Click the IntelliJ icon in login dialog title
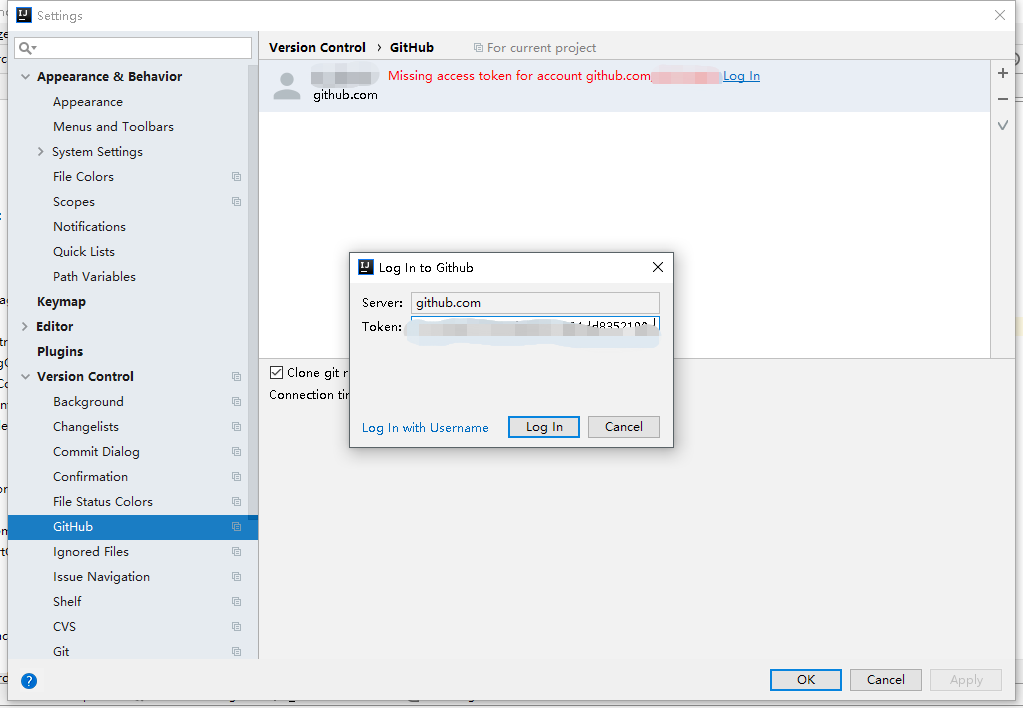 tap(366, 267)
